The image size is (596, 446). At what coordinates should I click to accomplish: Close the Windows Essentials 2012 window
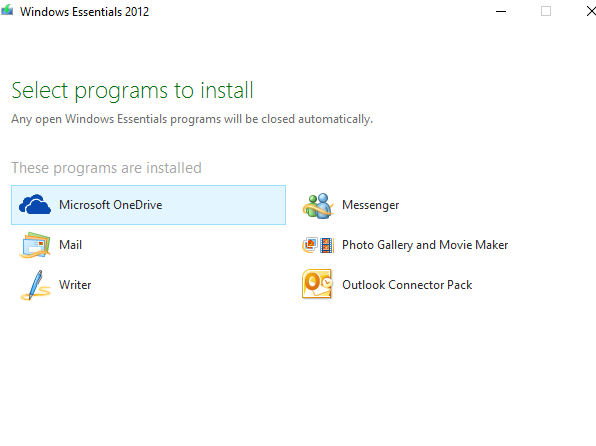(590, 11)
